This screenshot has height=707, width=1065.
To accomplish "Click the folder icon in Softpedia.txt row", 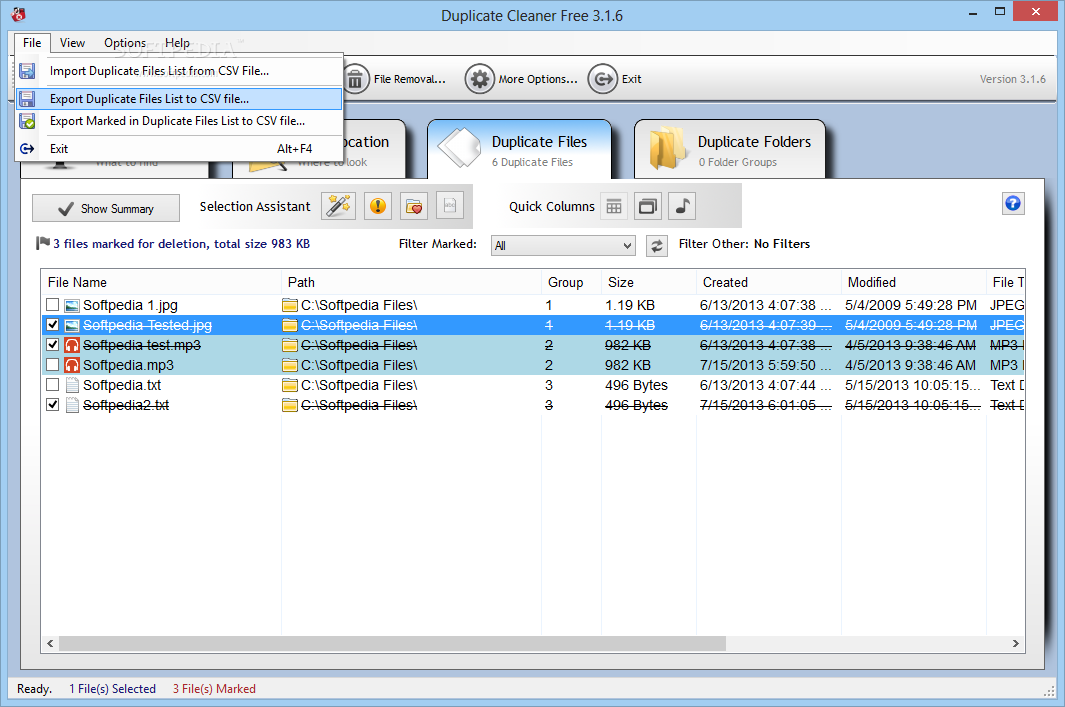I will pyautogui.click(x=290, y=386).
